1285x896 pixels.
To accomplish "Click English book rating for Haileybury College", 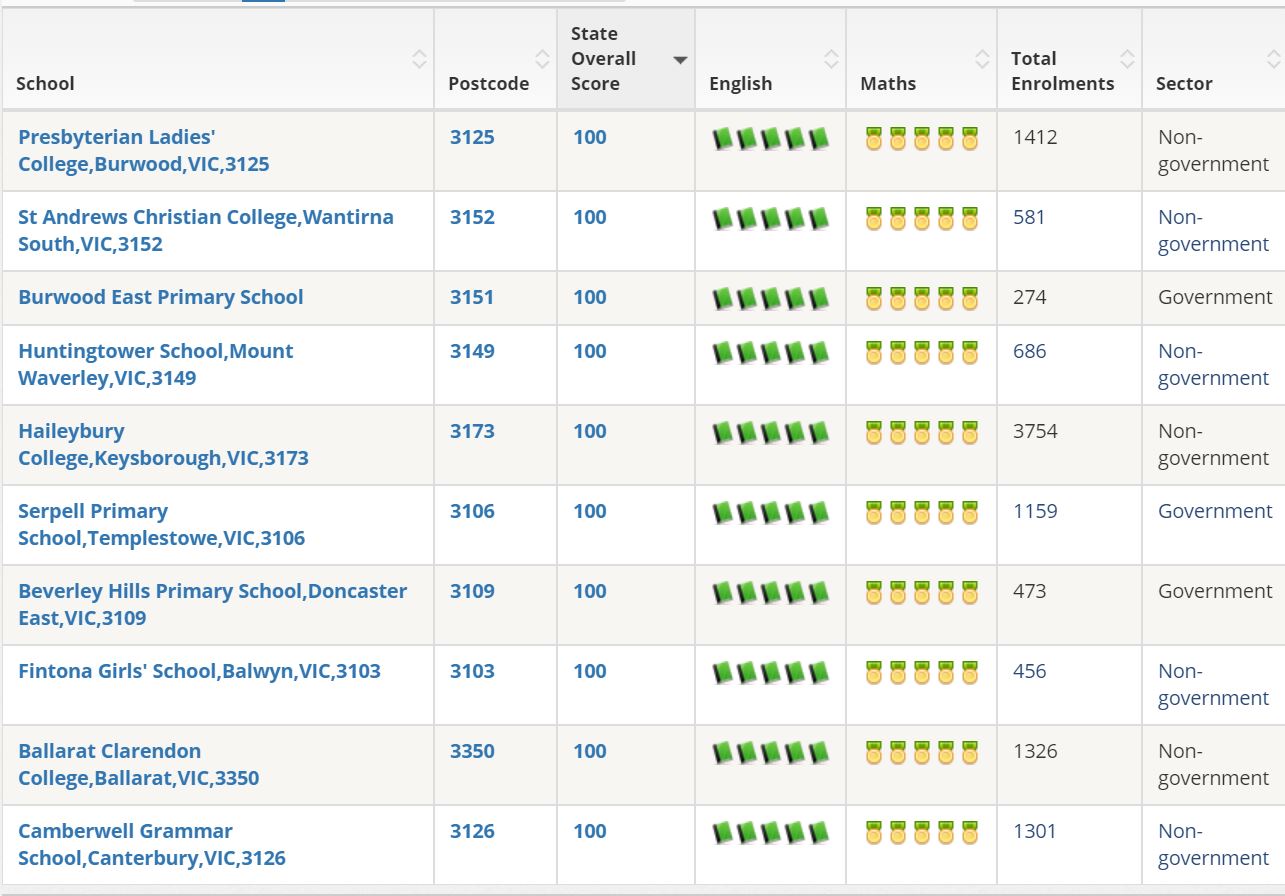I will coord(771,432).
